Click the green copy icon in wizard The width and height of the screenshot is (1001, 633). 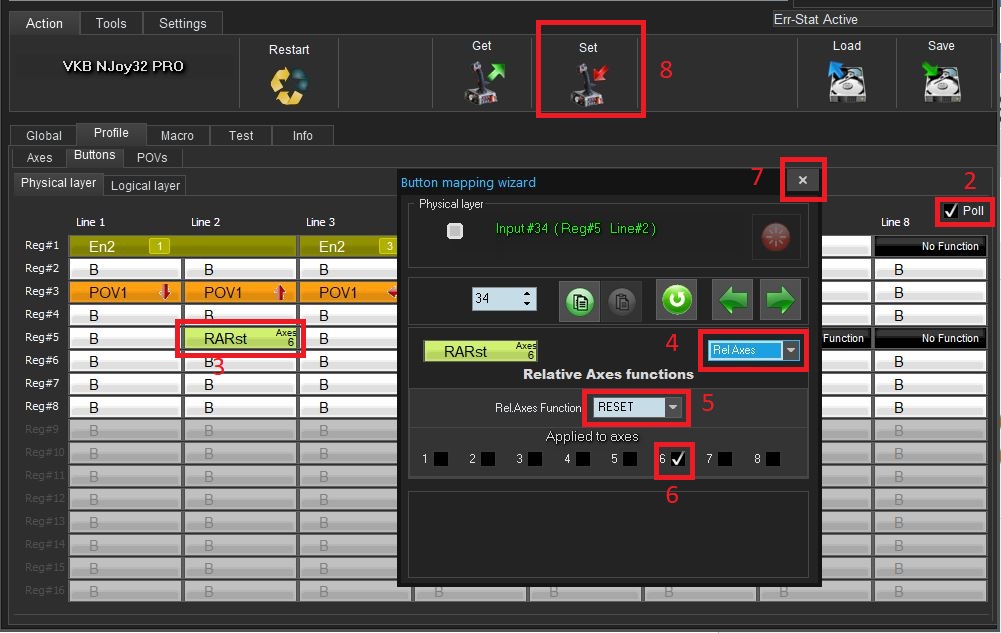click(579, 301)
